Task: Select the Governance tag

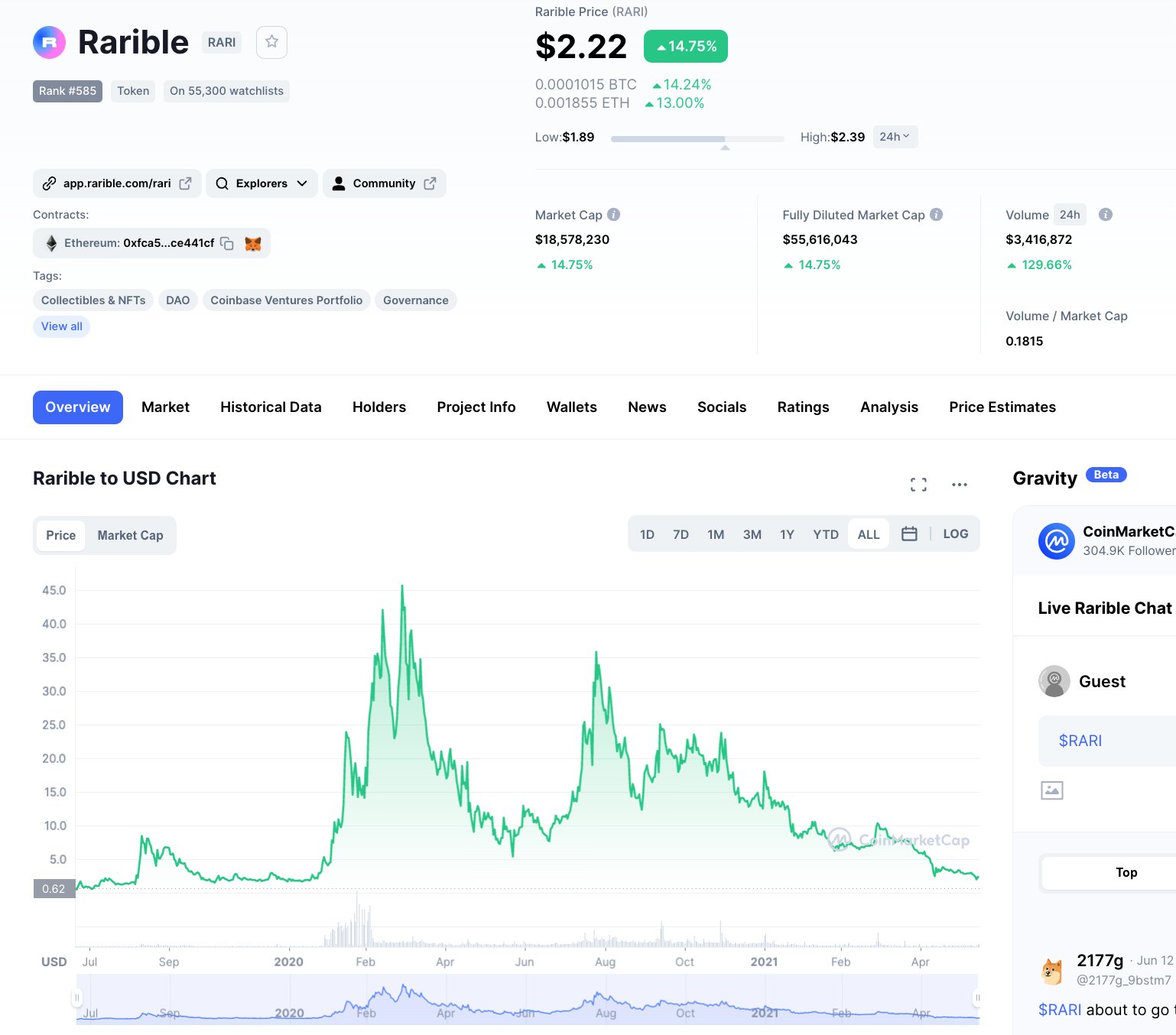Action: [x=416, y=300]
